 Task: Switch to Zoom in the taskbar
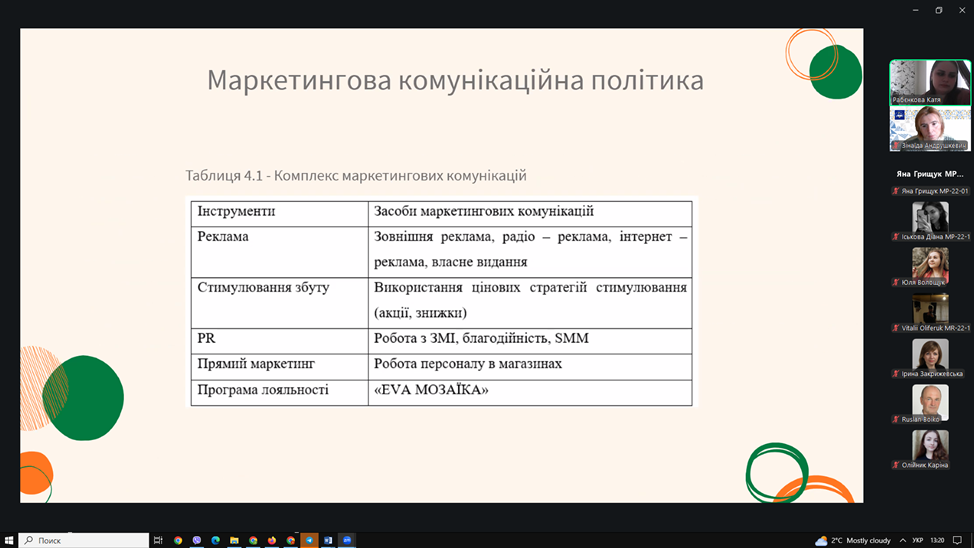click(x=347, y=540)
